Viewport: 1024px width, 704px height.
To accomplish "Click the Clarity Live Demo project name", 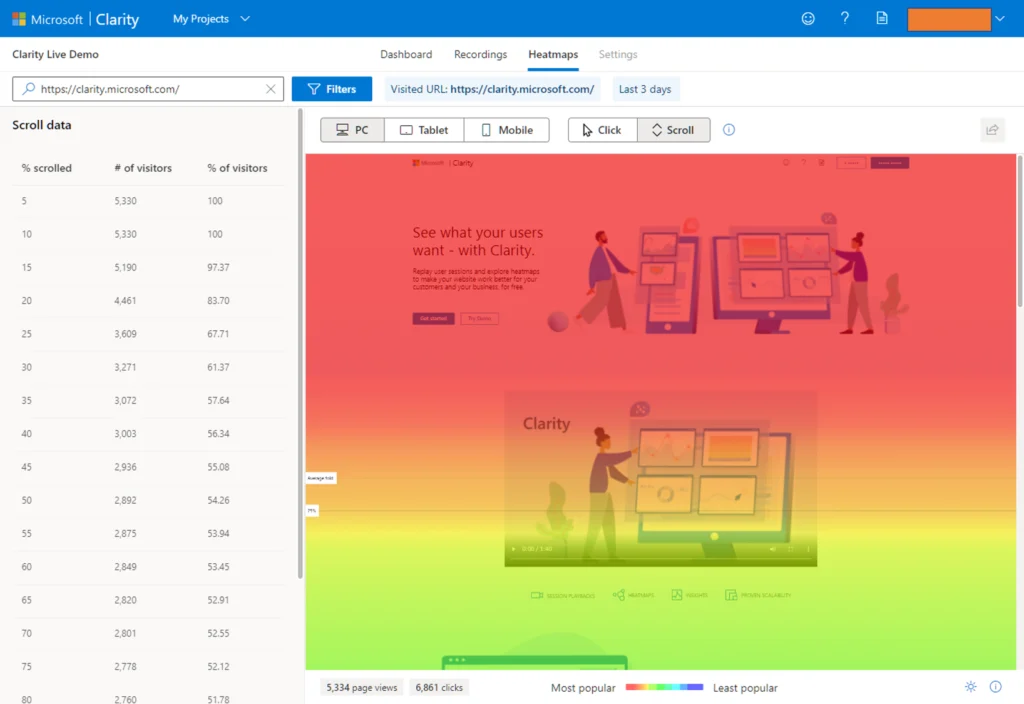I will pyautogui.click(x=56, y=54).
